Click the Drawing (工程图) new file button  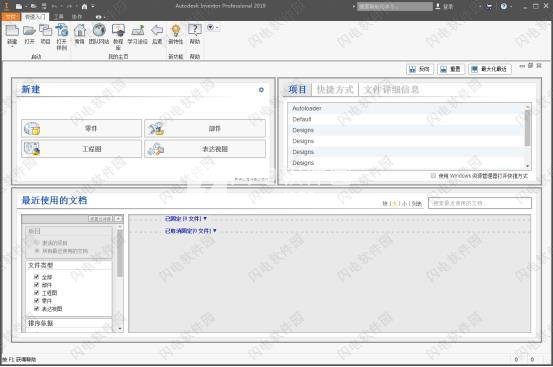pyautogui.click(x=81, y=149)
